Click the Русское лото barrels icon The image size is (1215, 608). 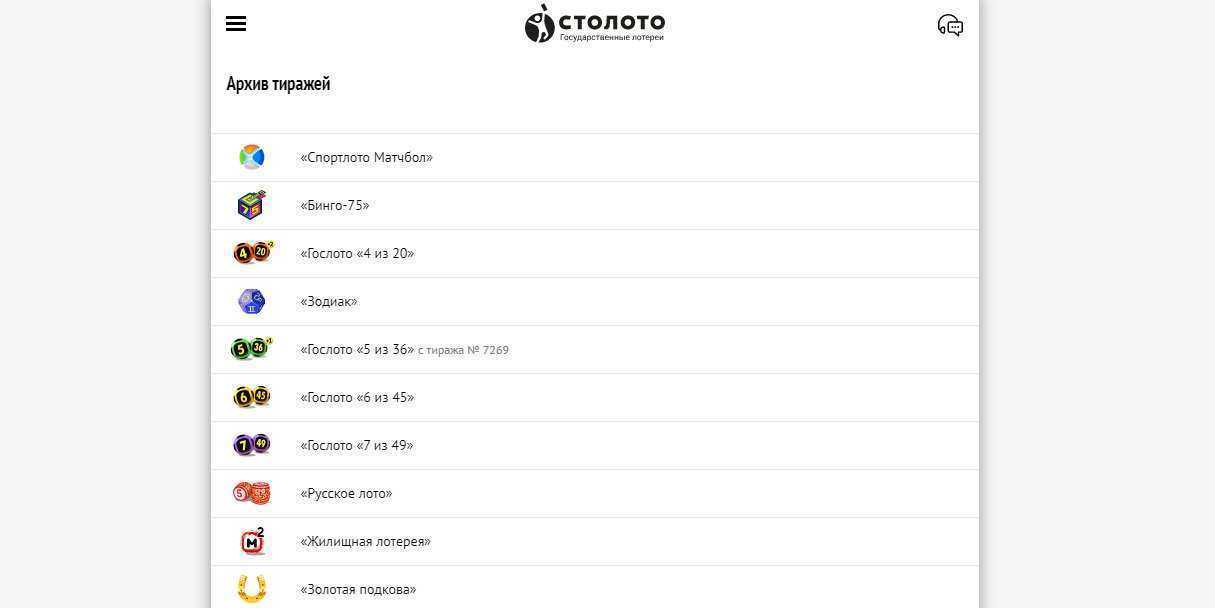252,493
